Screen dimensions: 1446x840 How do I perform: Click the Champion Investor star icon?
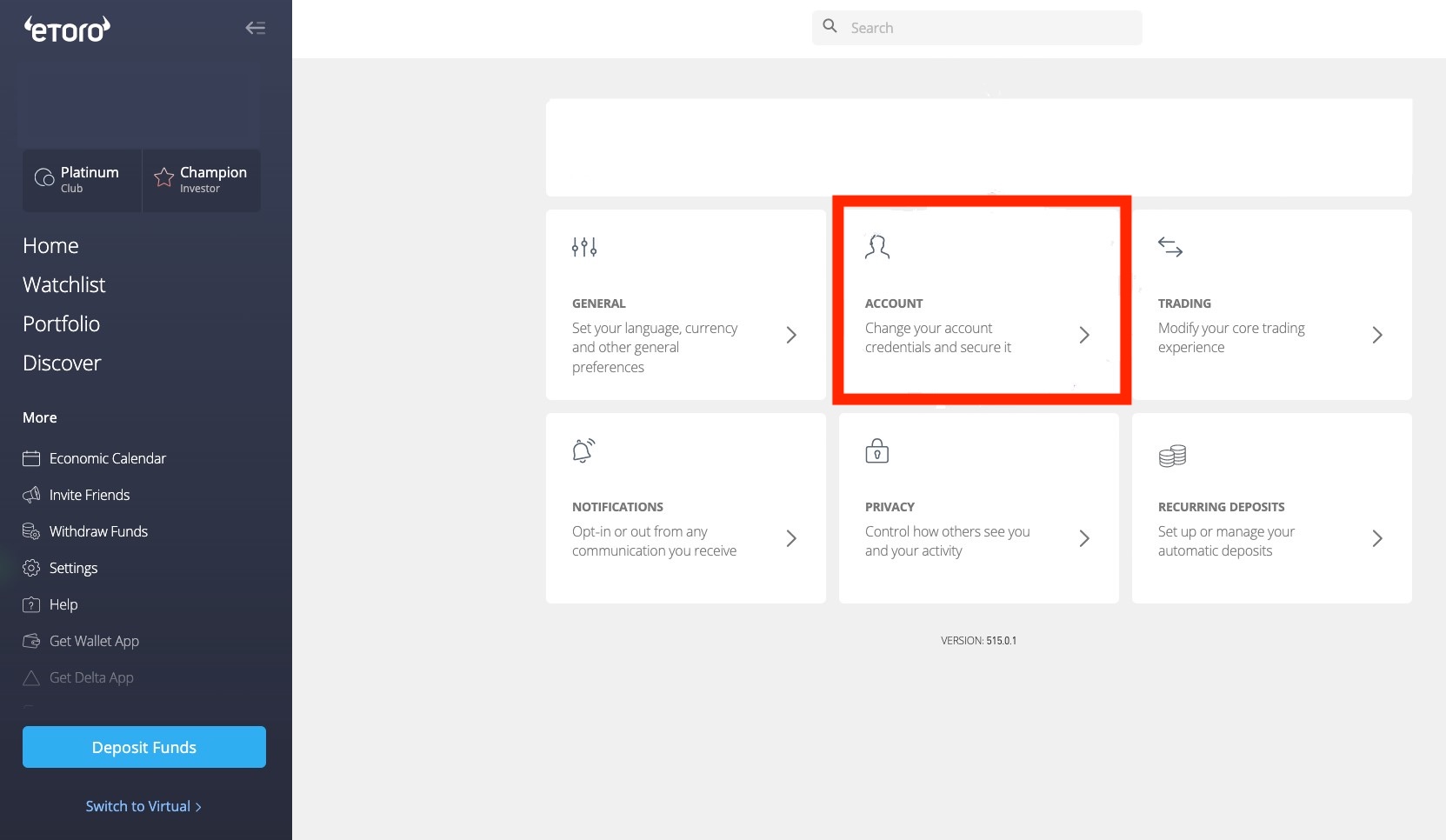pyautogui.click(x=163, y=177)
